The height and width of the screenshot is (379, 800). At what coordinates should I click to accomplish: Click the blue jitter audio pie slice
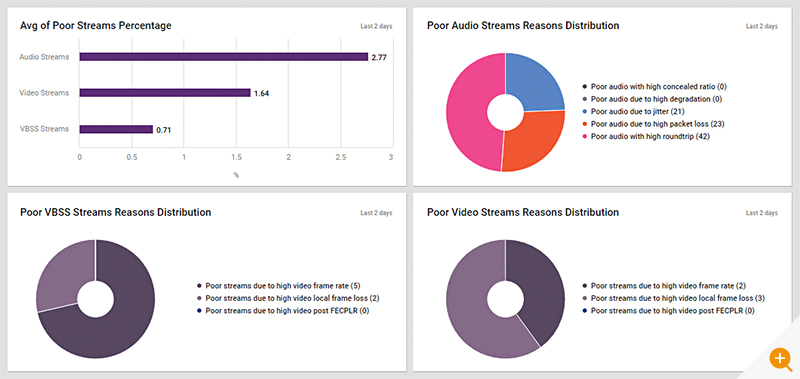(536, 82)
